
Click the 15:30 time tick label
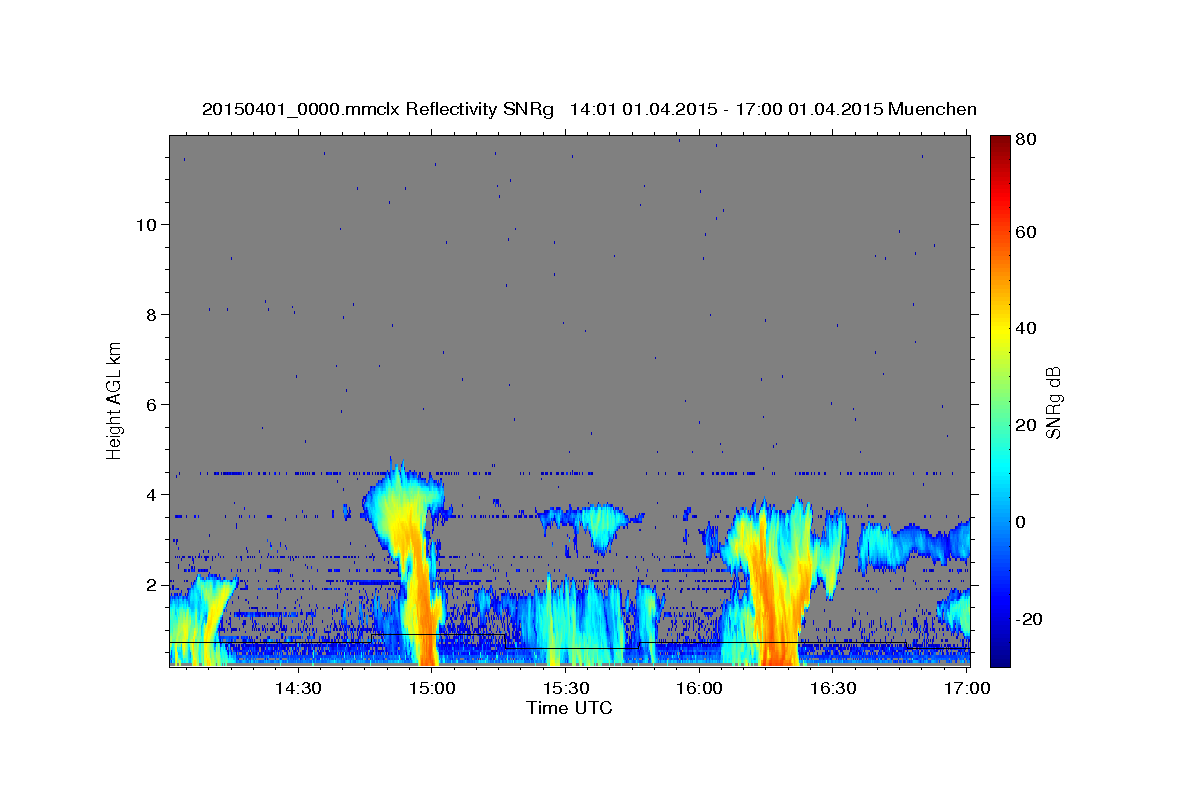(565, 688)
